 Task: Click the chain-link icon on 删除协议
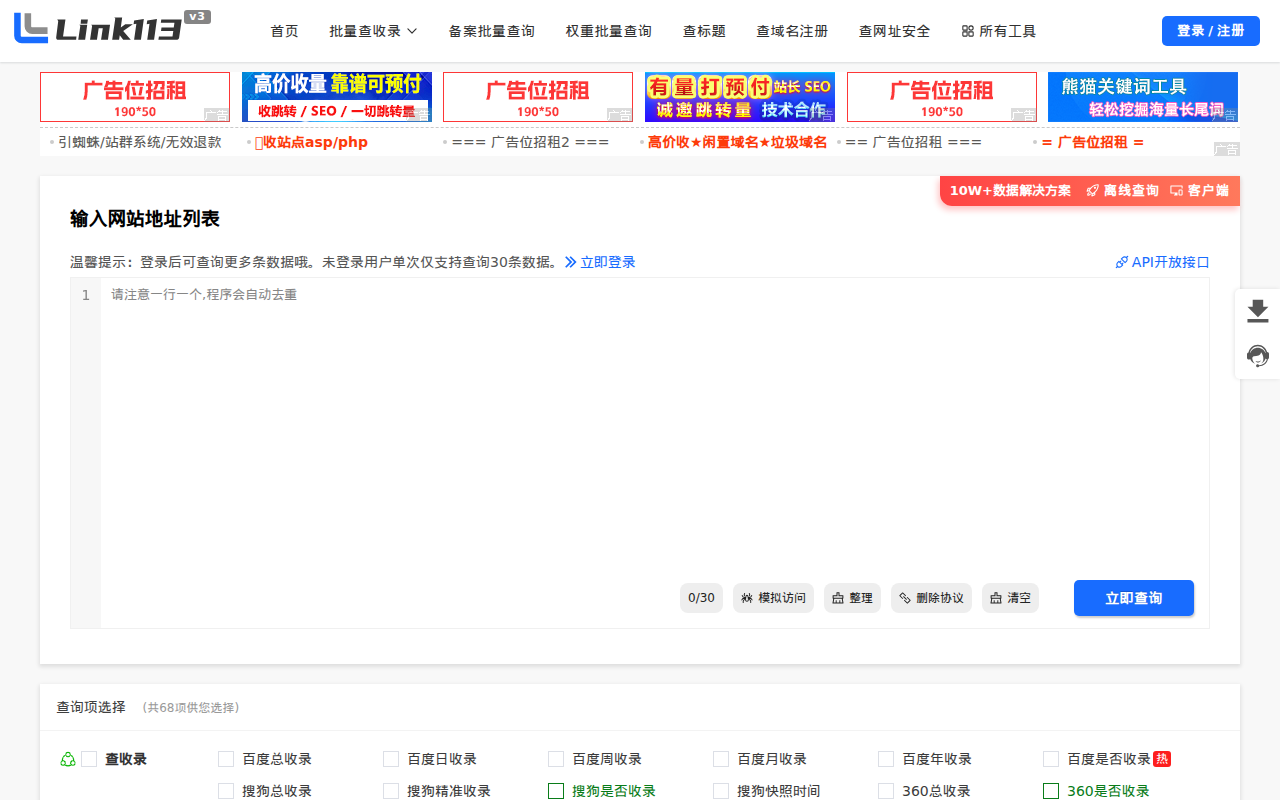pyautogui.click(x=905, y=597)
